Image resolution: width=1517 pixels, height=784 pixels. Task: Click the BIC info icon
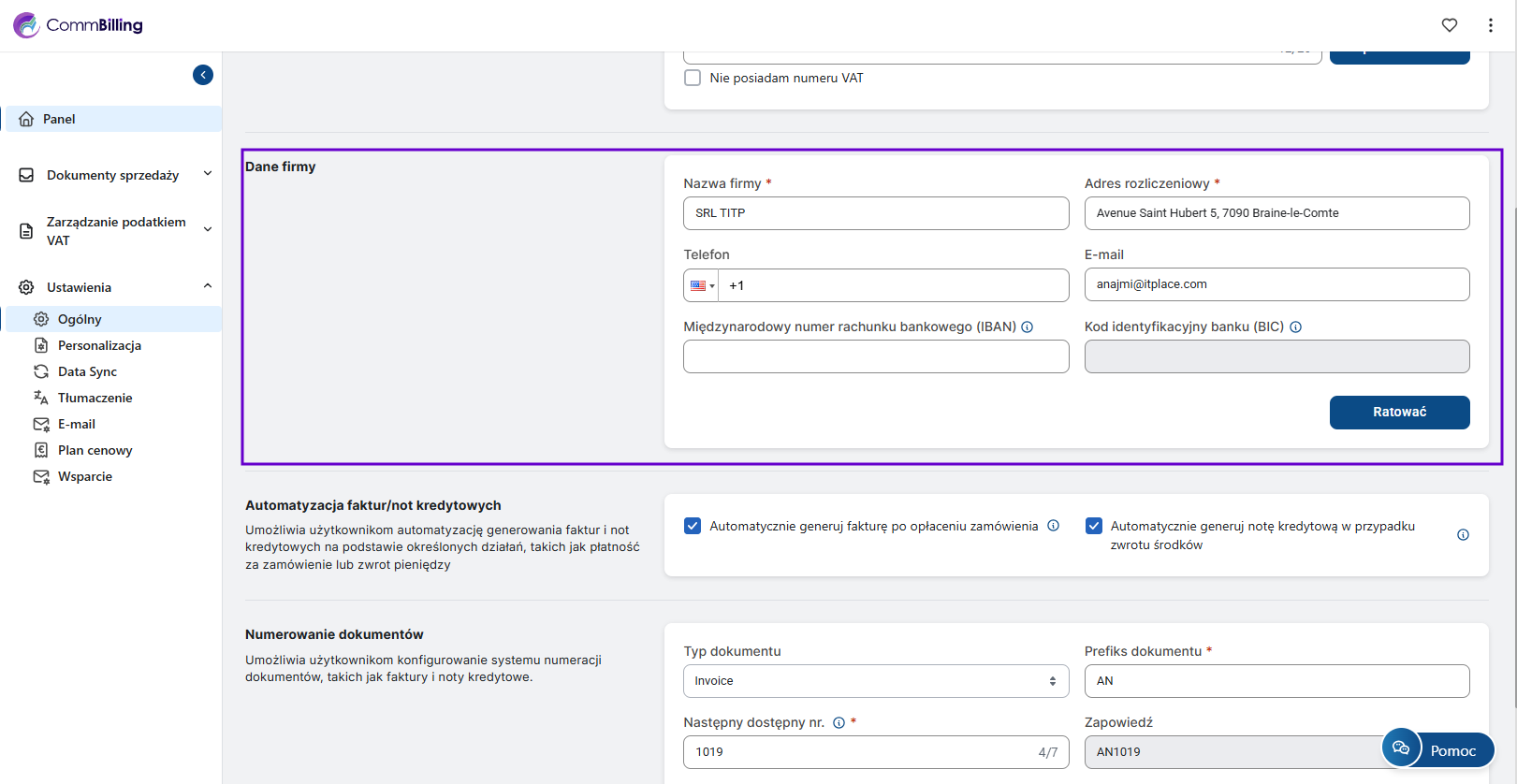[x=1295, y=327]
